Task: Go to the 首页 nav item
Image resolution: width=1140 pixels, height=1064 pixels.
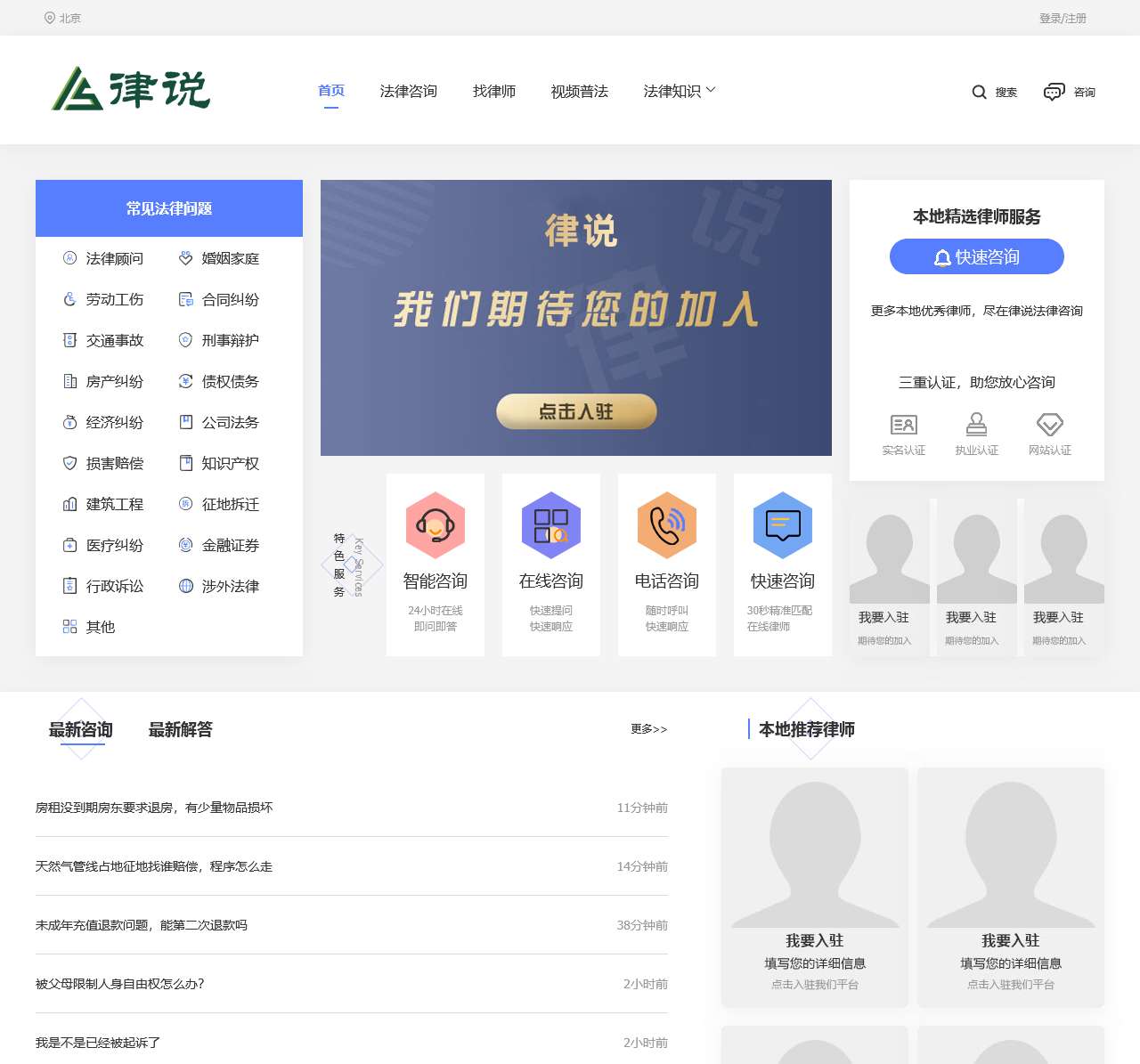Action: pos(331,91)
